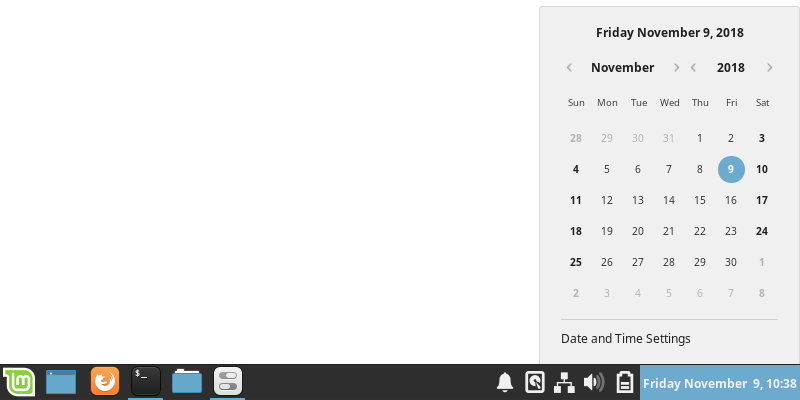Open Date and Time Settings

click(626, 339)
